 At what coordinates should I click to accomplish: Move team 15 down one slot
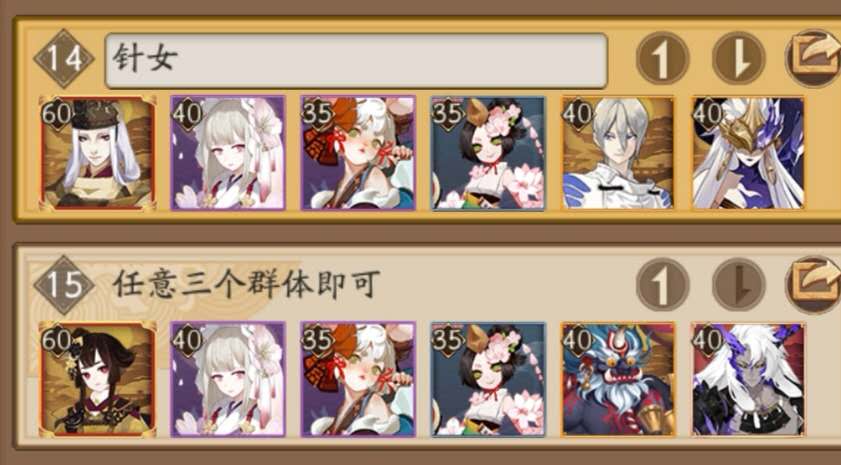pyautogui.click(x=739, y=285)
